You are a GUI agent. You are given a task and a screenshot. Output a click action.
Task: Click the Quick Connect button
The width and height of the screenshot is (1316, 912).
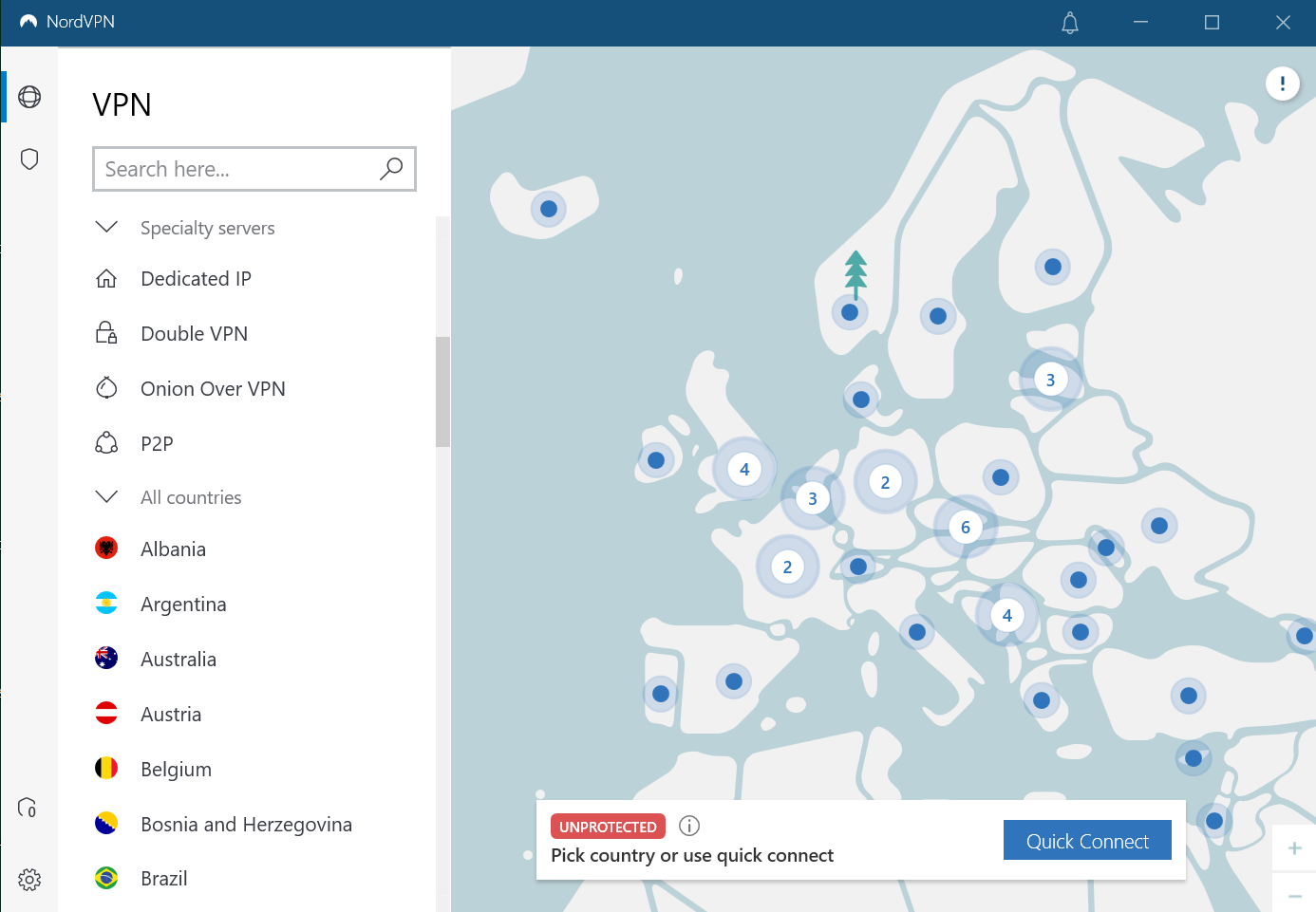(1087, 840)
